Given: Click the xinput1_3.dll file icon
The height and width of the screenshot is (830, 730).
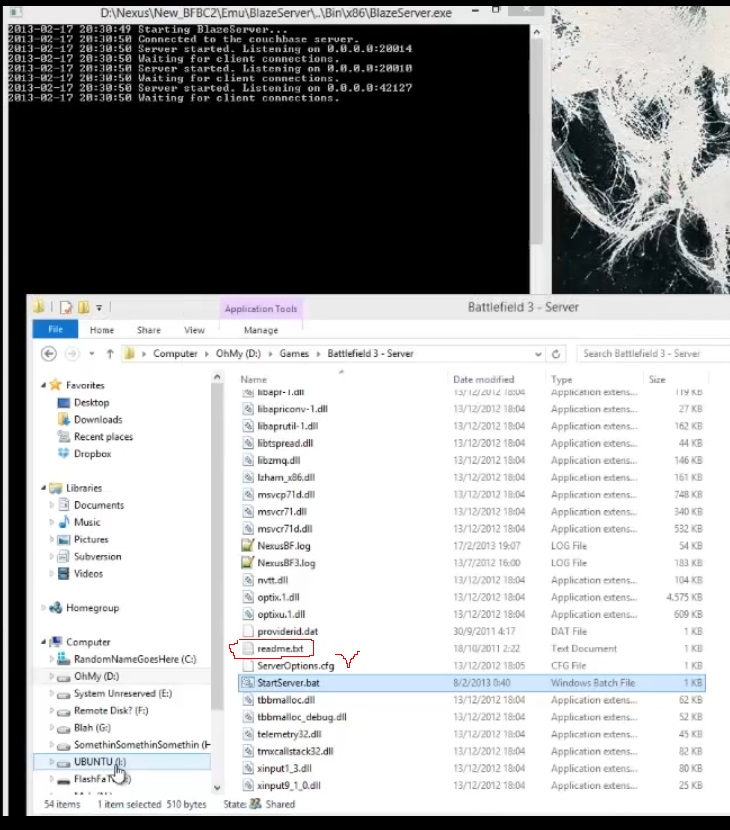Looking at the screenshot, I should click(247, 768).
